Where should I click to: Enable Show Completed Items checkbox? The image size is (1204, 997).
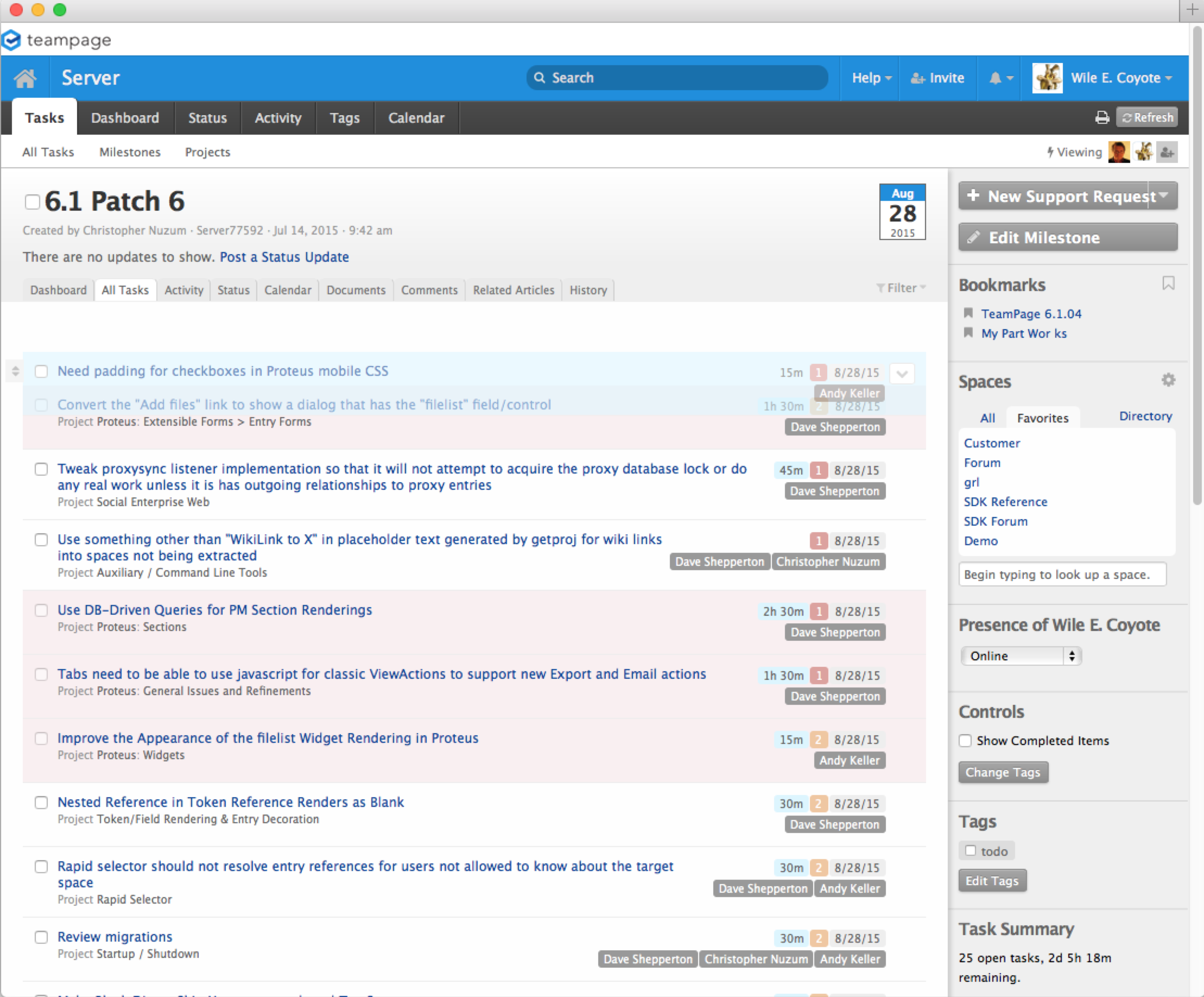click(966, 741)
